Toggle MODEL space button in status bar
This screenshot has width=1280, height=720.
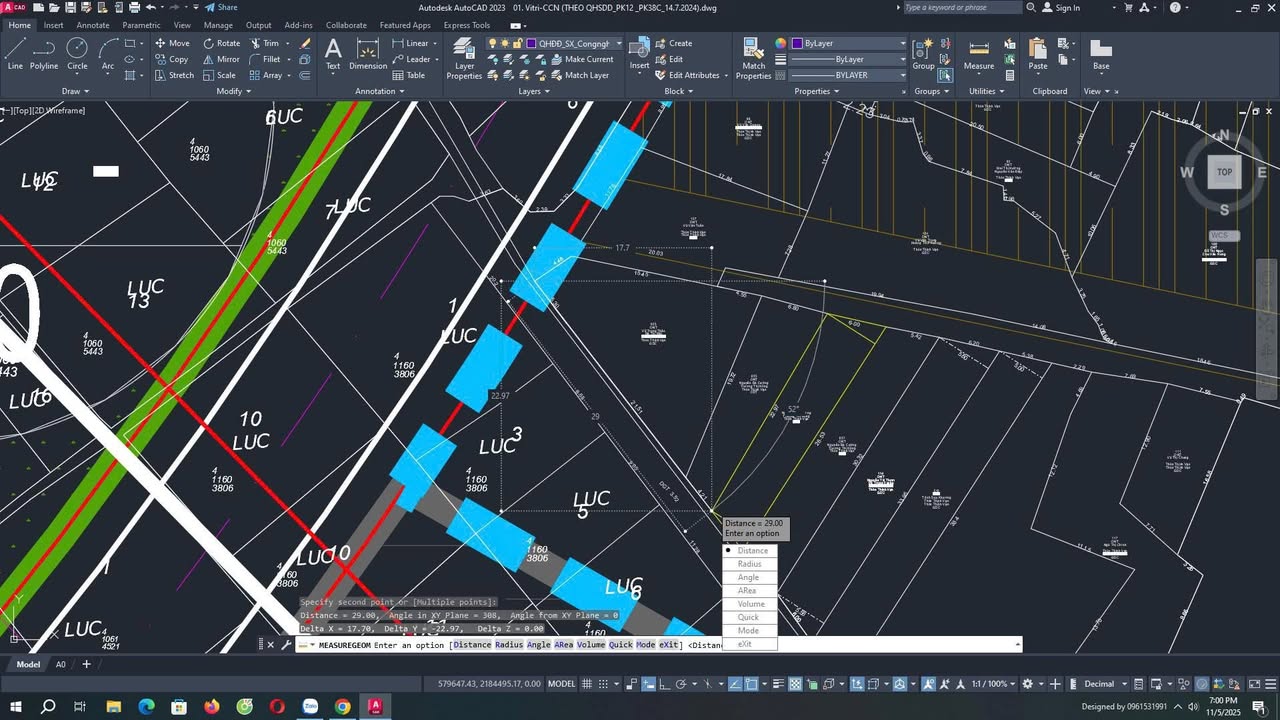click(561, 684)
